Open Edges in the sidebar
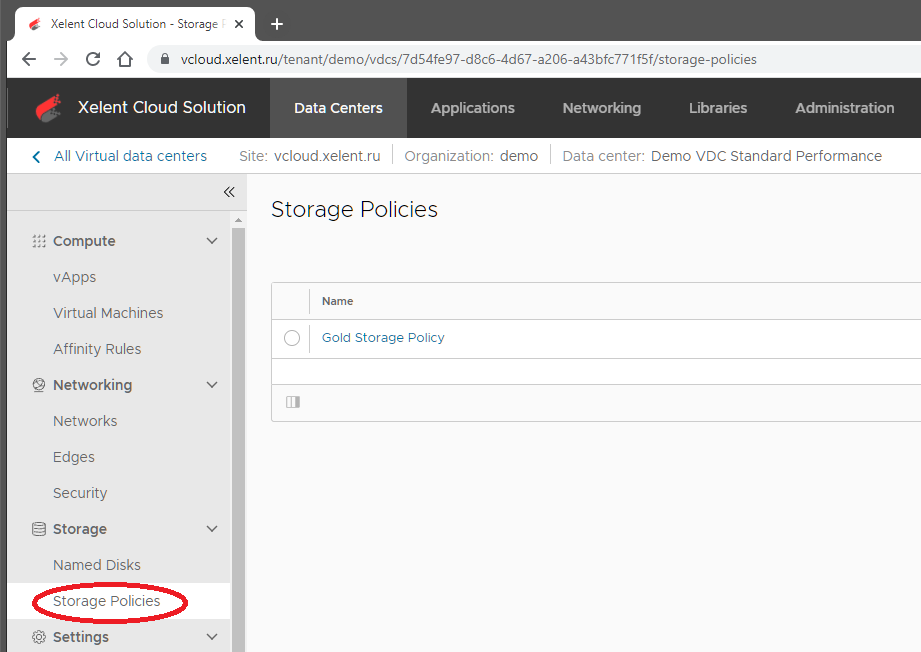The image size is (921, 652). [x=73, y=457]
